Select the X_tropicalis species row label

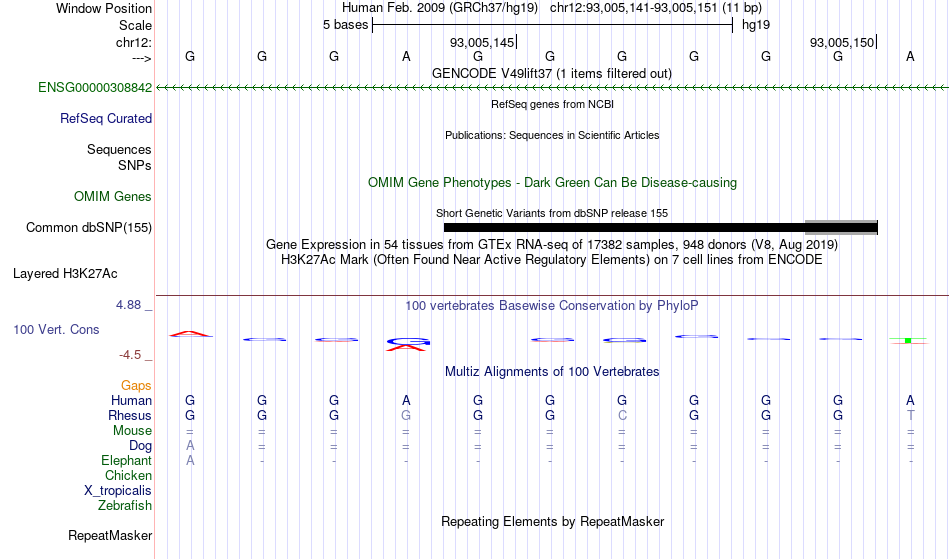tap(118, 491)
